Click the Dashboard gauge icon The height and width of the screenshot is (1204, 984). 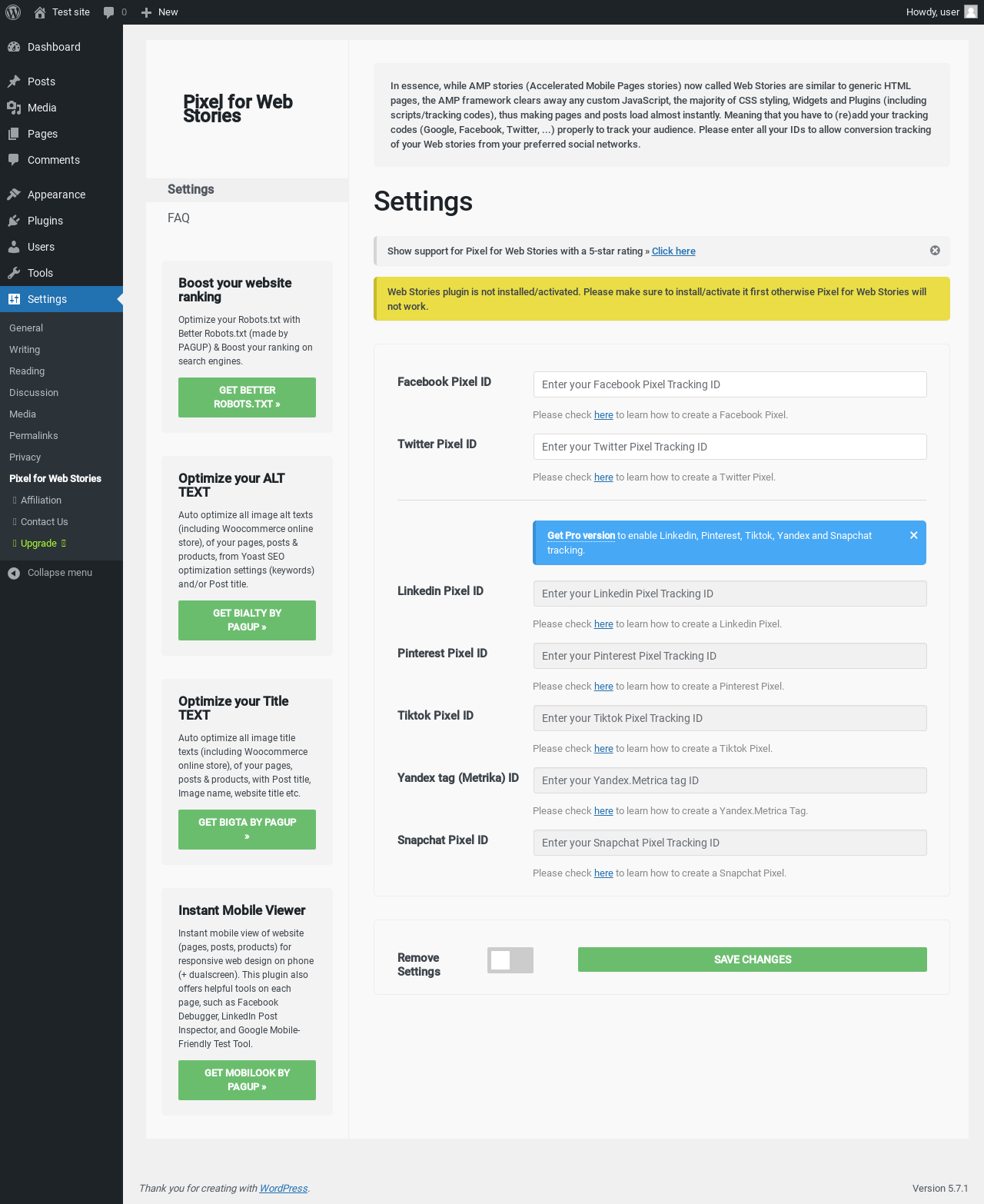14,47
